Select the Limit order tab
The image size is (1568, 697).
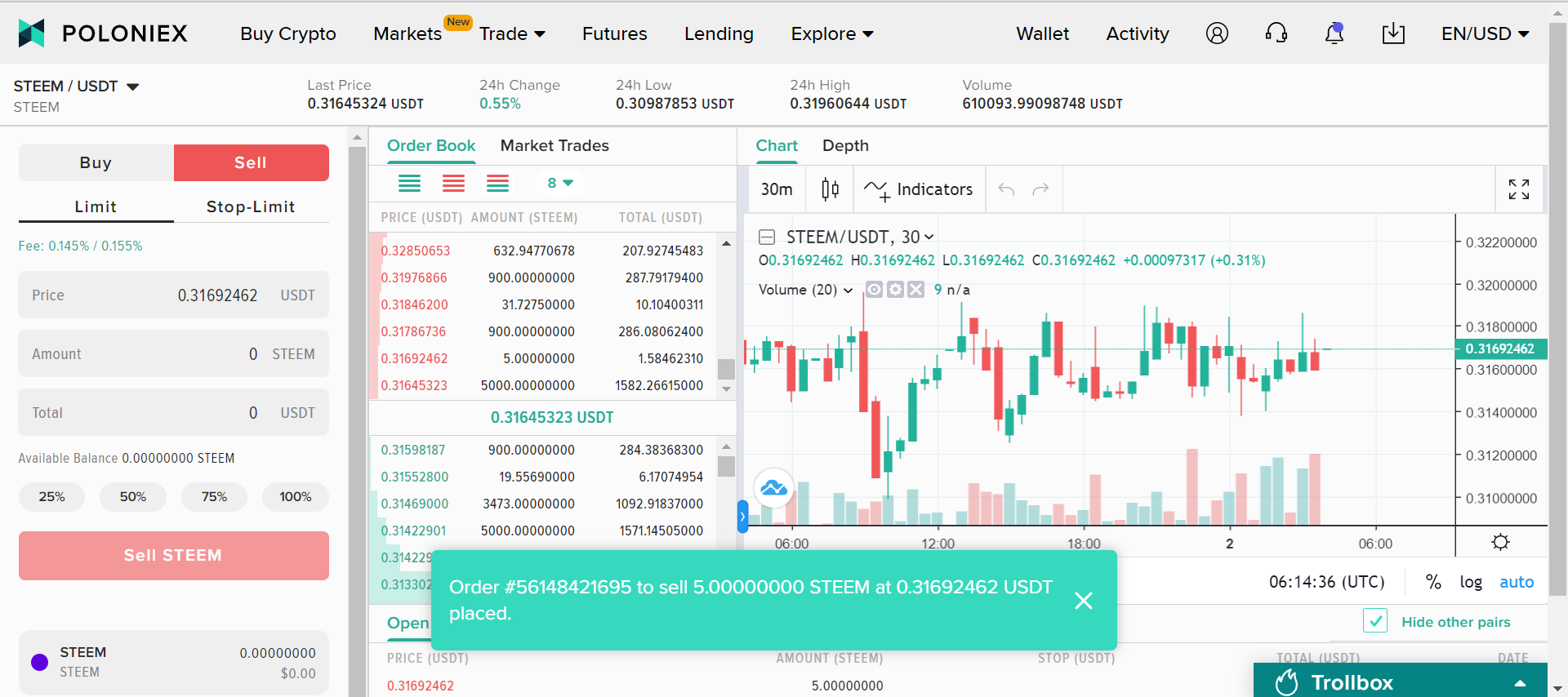(x=96, y=206)
